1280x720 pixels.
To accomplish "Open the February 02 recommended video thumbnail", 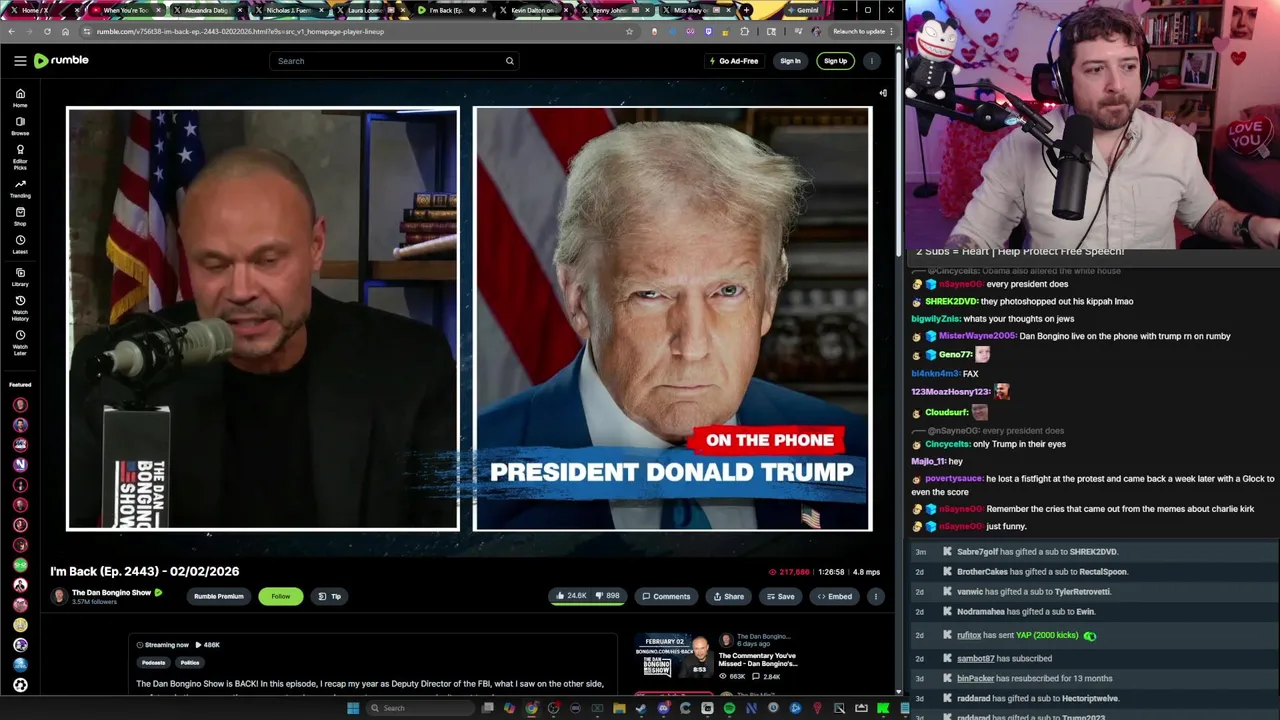I will point(675,655).
